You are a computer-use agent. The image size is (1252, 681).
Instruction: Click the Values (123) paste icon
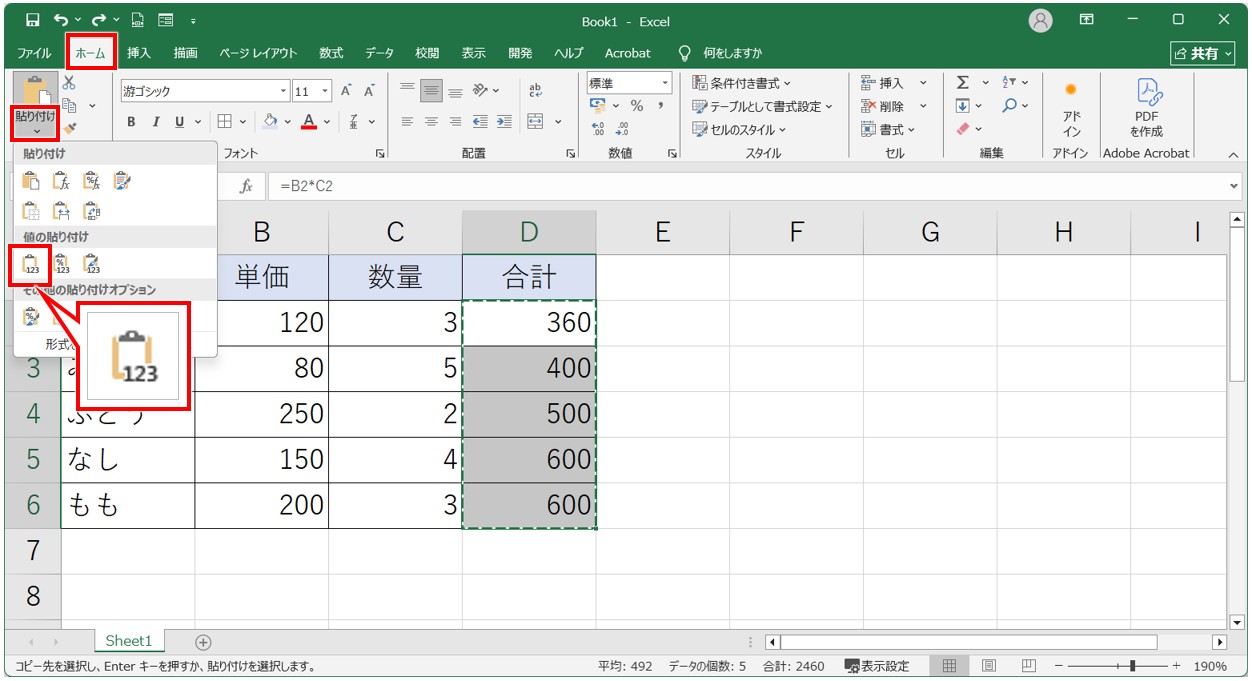31,264
